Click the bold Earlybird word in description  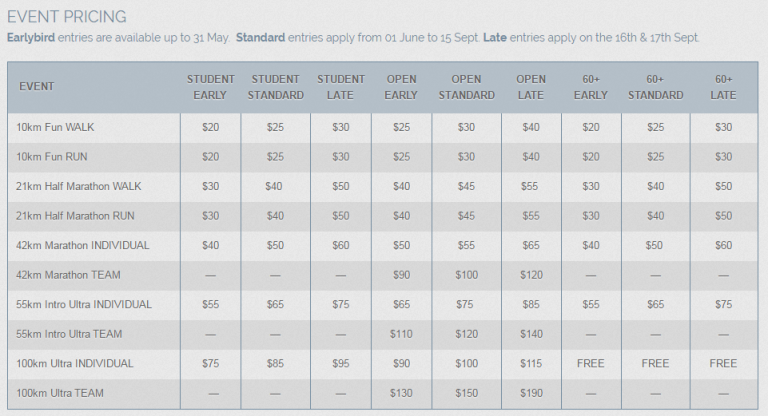click(x=31, y=38)
